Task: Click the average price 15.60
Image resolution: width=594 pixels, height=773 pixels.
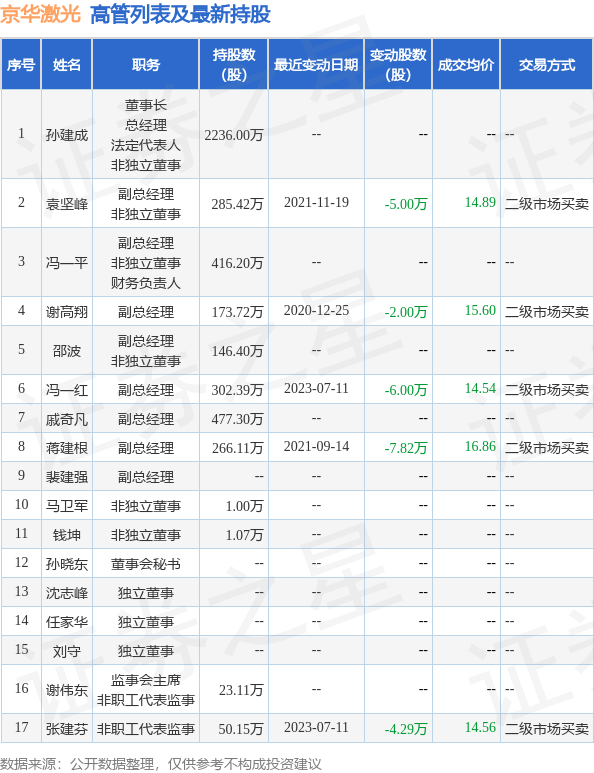Action: 480,311
